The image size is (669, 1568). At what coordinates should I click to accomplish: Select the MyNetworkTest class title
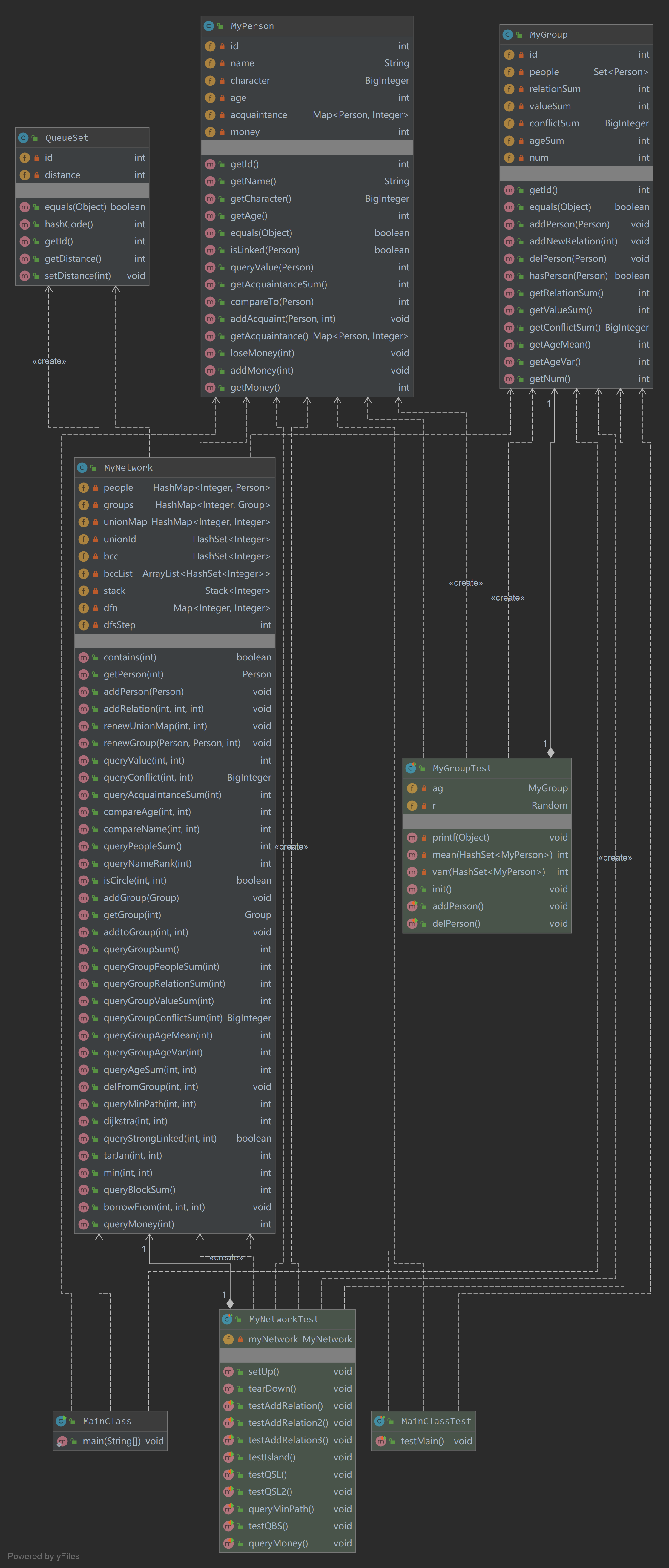(x=284, y=1319)
